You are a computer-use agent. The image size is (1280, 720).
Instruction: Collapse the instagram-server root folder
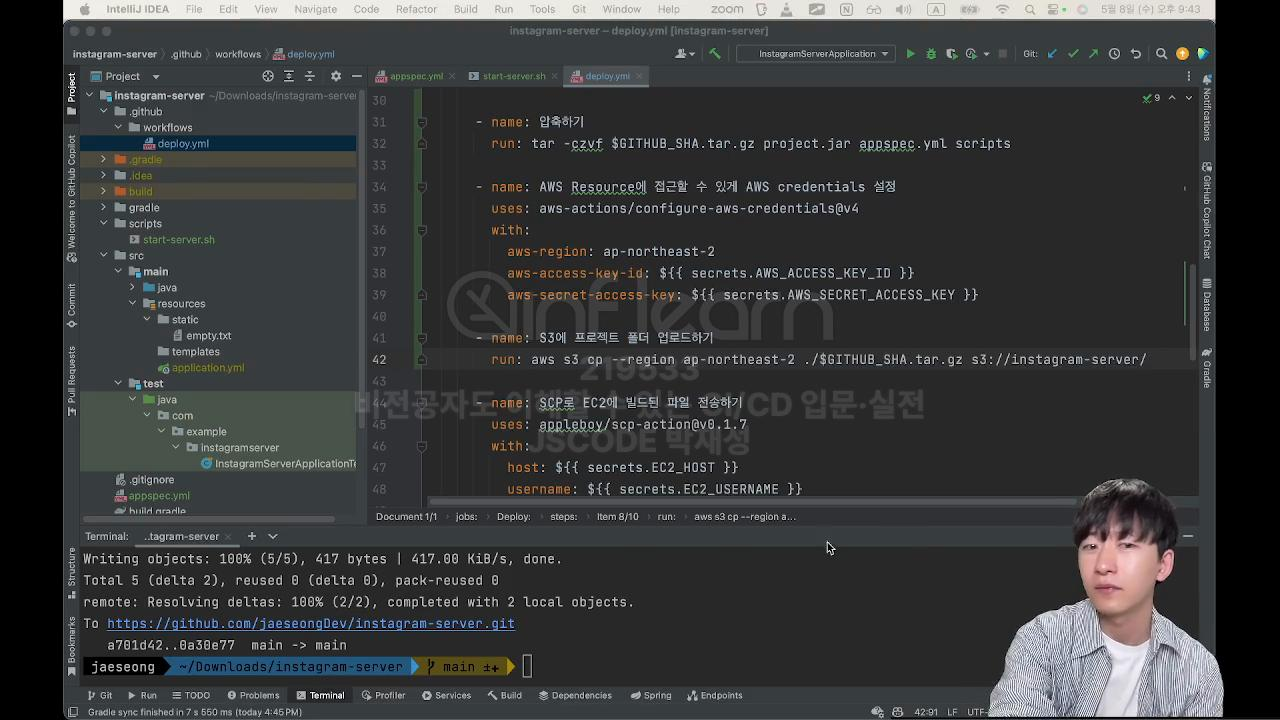tap(89, 96)
